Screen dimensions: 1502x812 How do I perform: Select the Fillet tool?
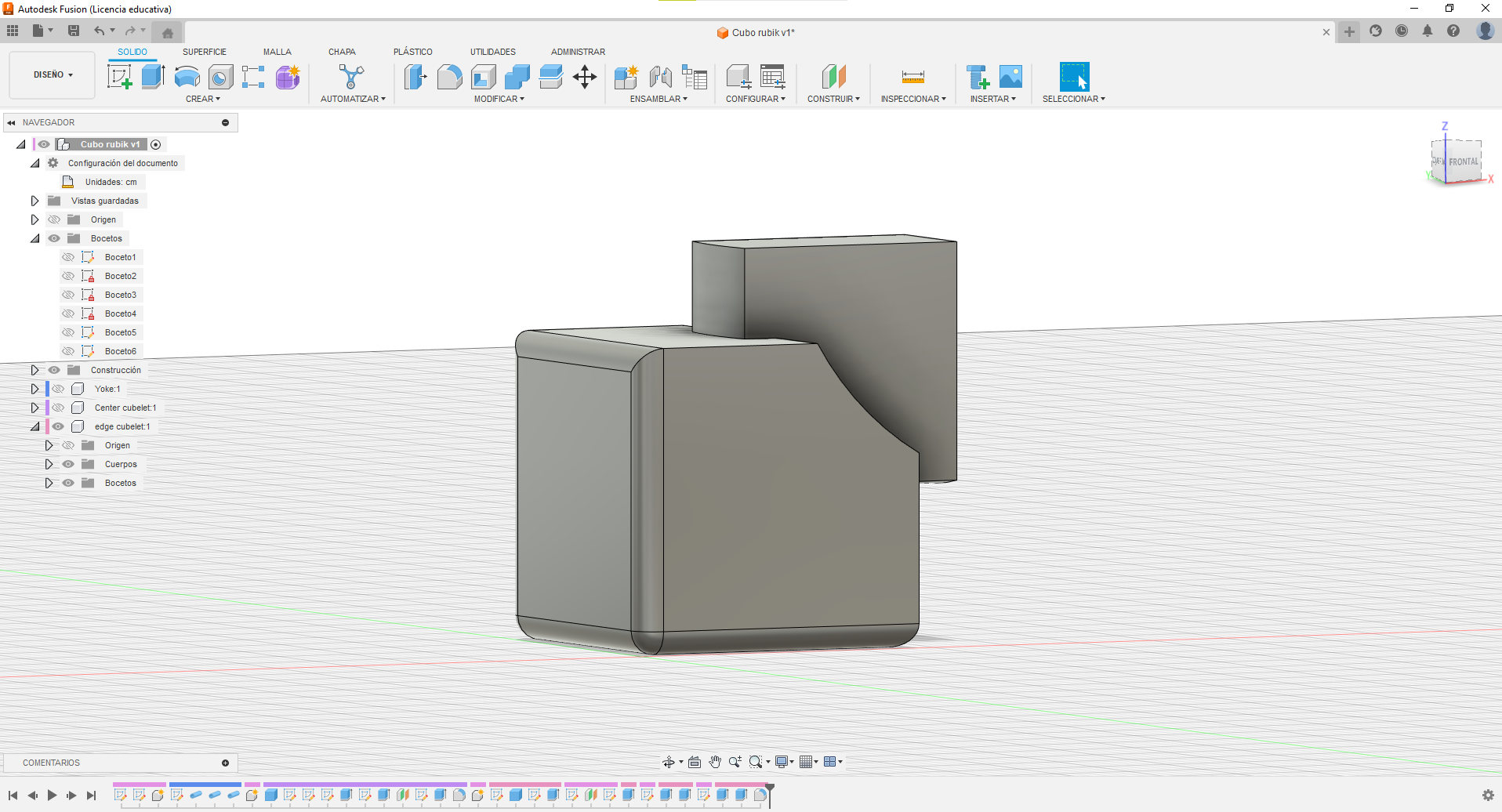(x=449, y=77)
